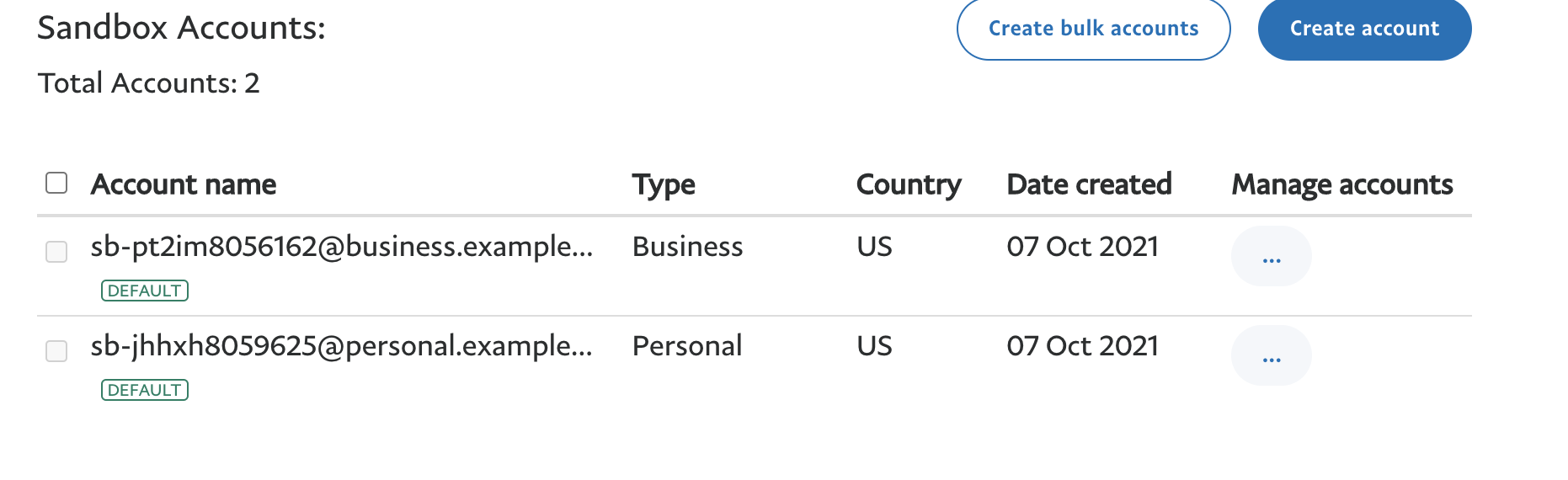Click DEFAULT badge under business account
The image size is (1568, 480).
click(145, 291)
